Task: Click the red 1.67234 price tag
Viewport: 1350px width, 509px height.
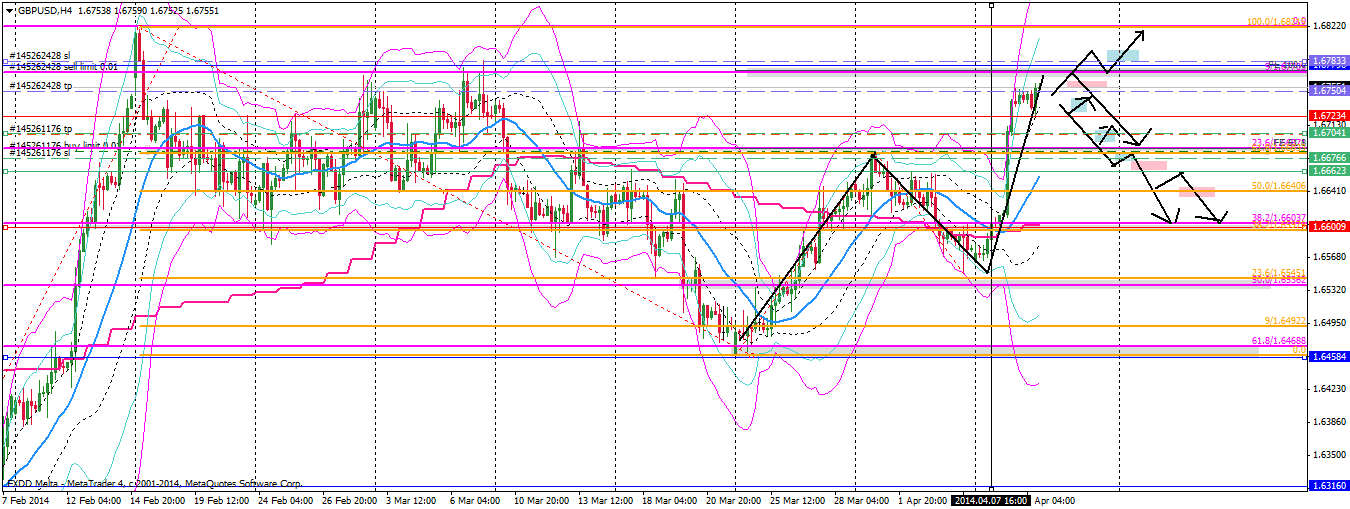Action: click(1327, 116)
